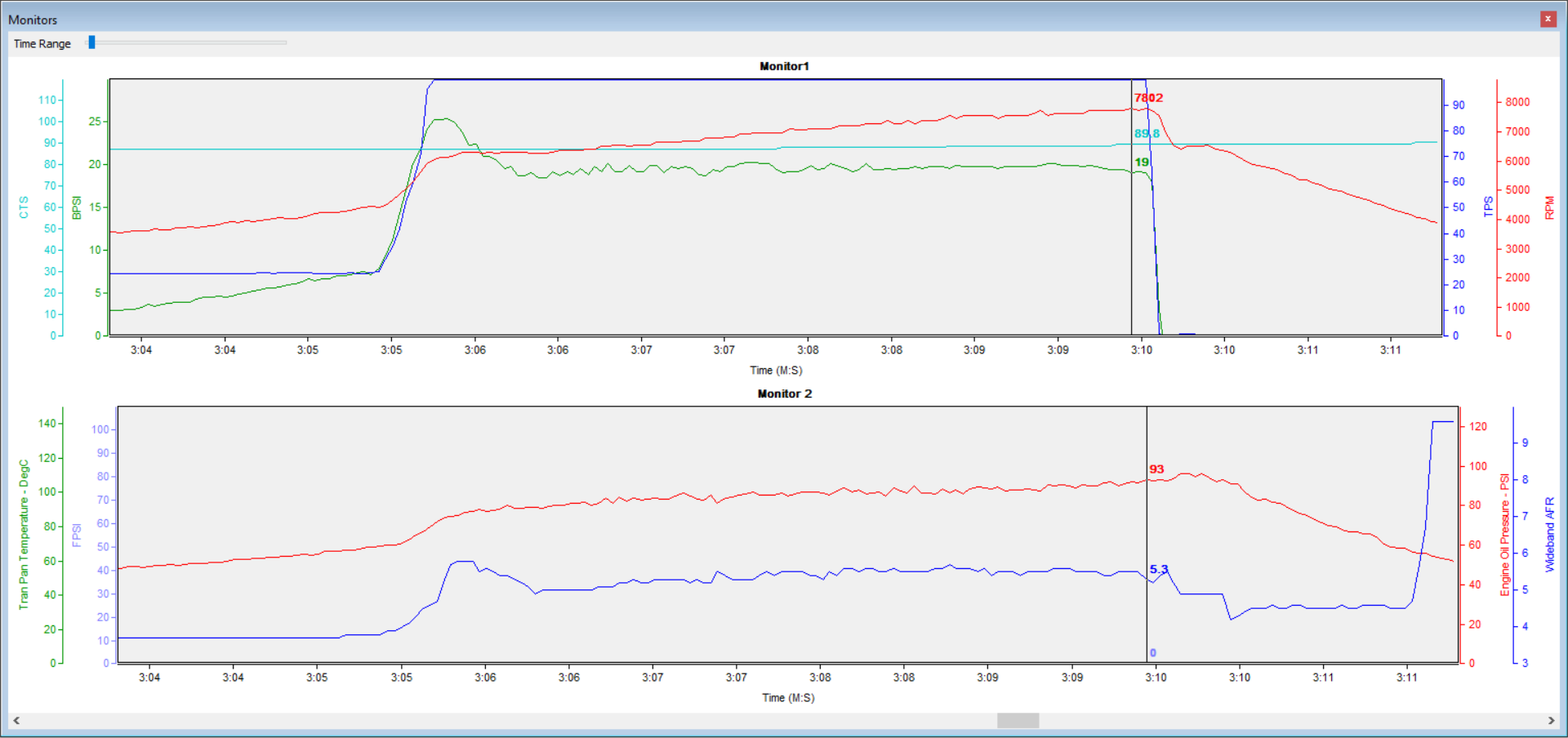
Task: Click the 93 oil pressure readout
Action: point(1156,469)
